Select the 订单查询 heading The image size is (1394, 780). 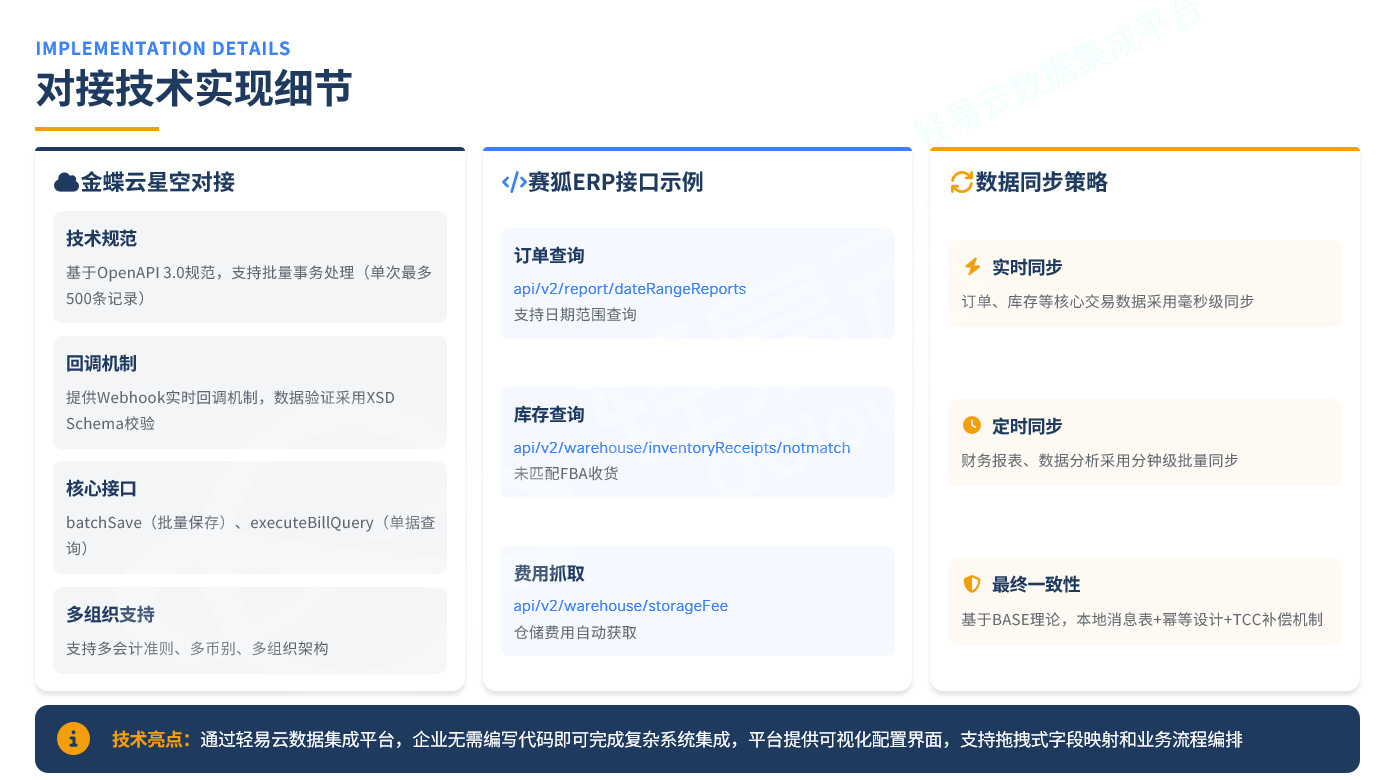549,256
